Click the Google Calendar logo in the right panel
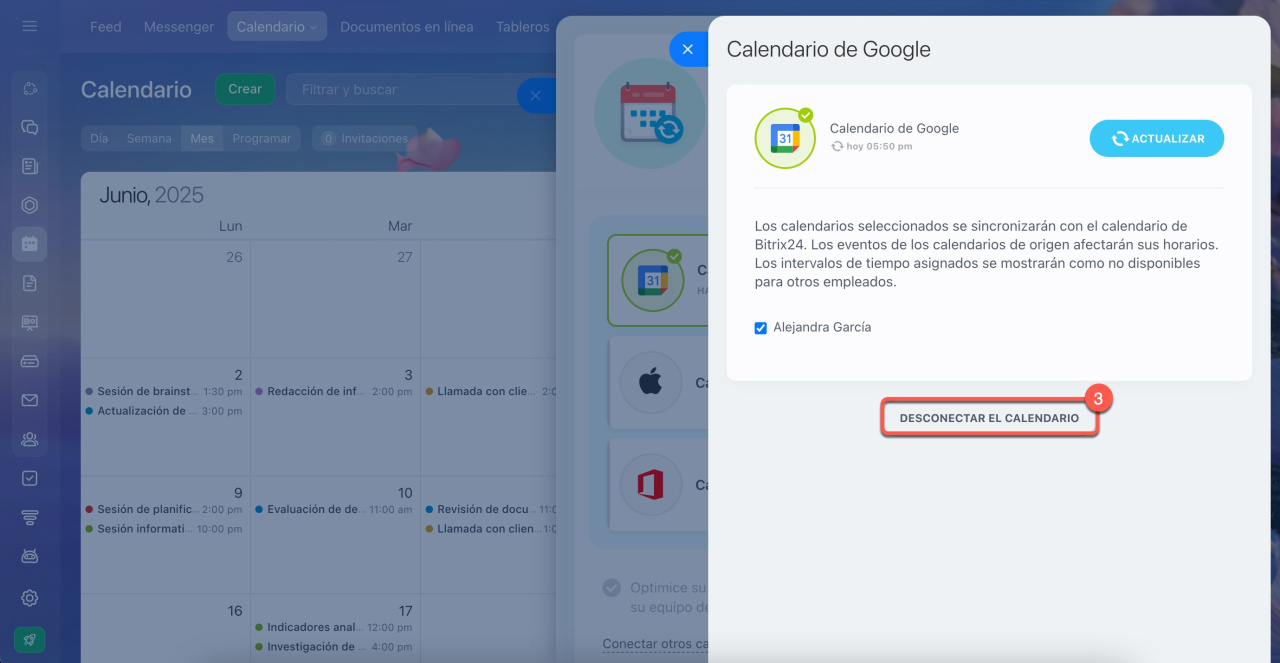The width and height of the screenshot is (1280, 663). point(785,138)
